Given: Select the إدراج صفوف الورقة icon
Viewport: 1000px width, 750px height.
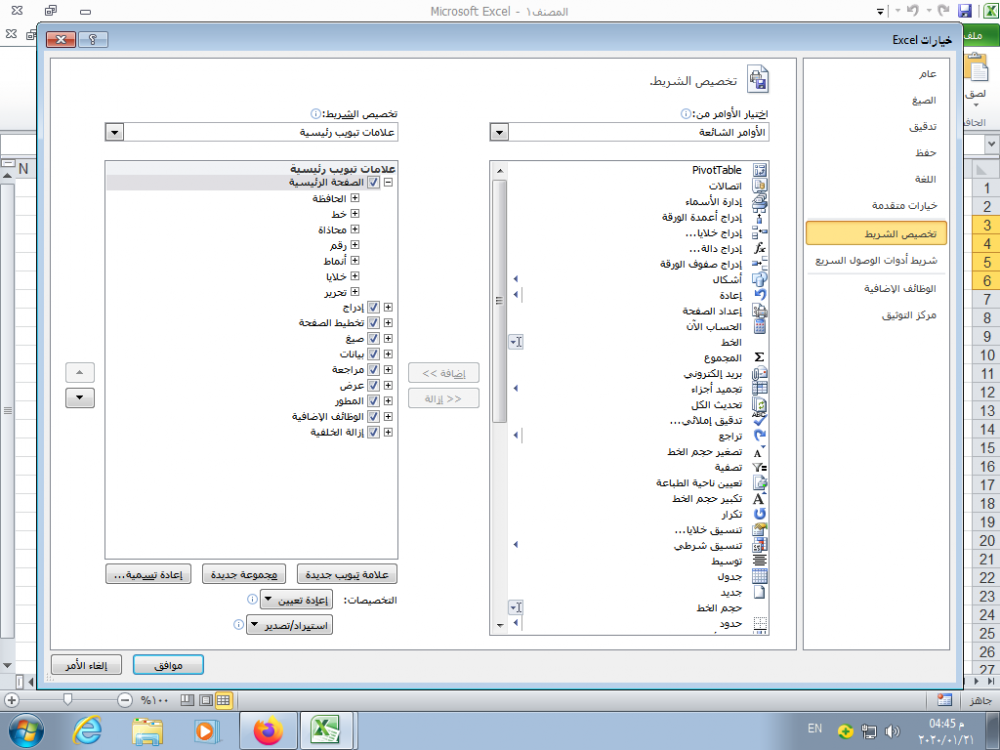Looking at the screenshot, I should [759, 264].
